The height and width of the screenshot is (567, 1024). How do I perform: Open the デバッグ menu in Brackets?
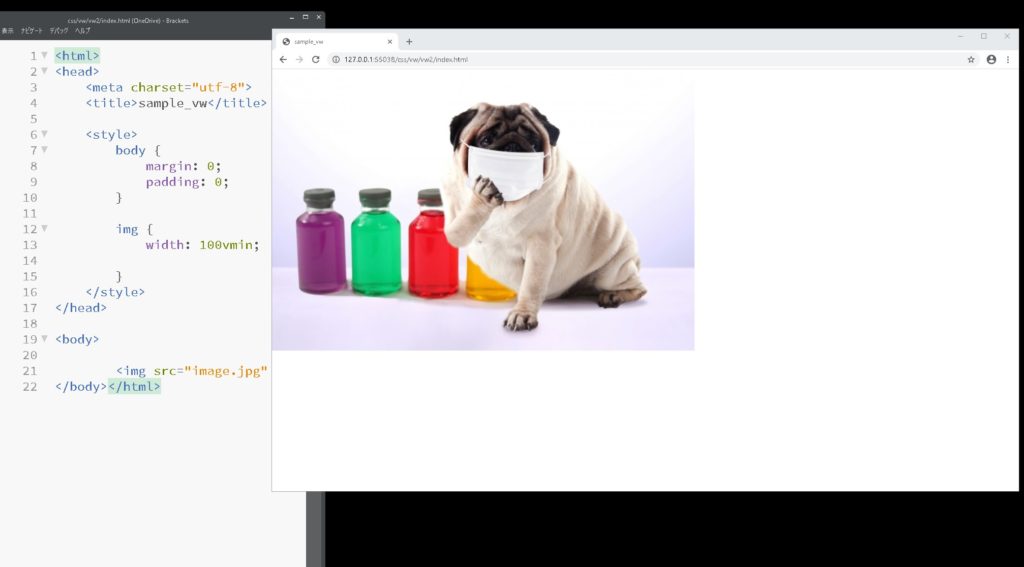(59, 31)
